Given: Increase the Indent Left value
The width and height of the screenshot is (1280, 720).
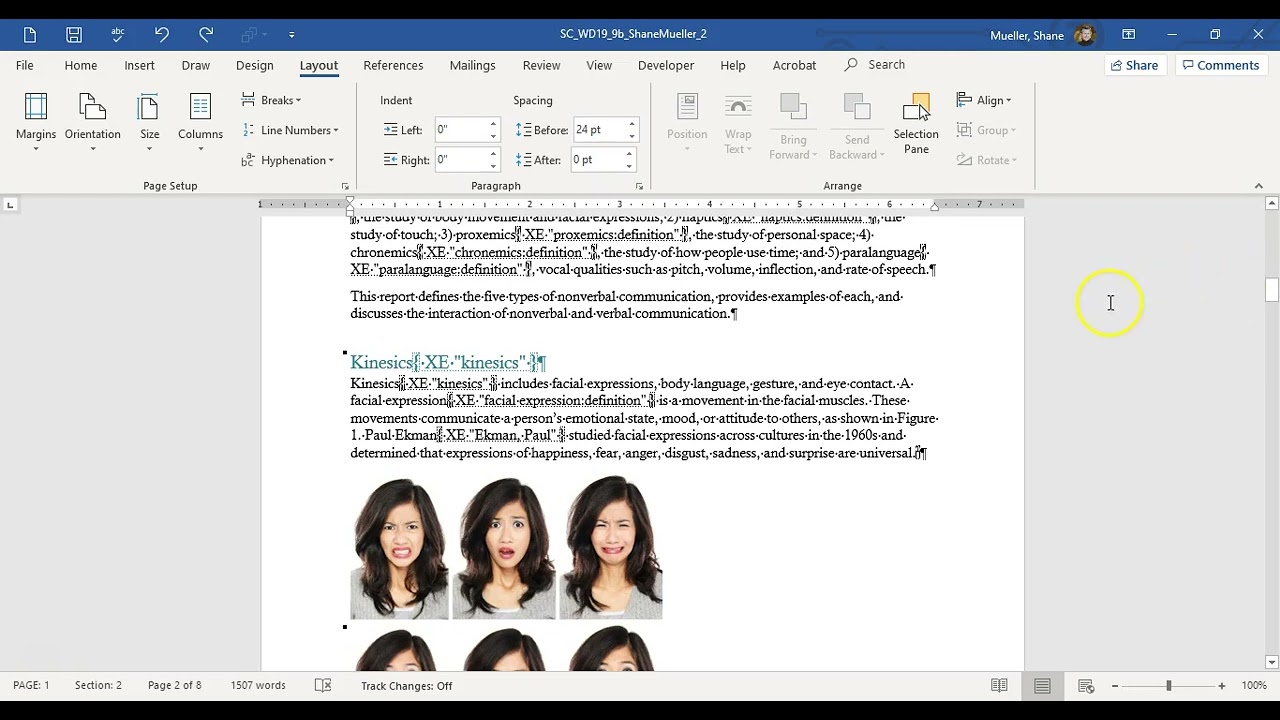Looking at the screenshot, I should 493,125.
